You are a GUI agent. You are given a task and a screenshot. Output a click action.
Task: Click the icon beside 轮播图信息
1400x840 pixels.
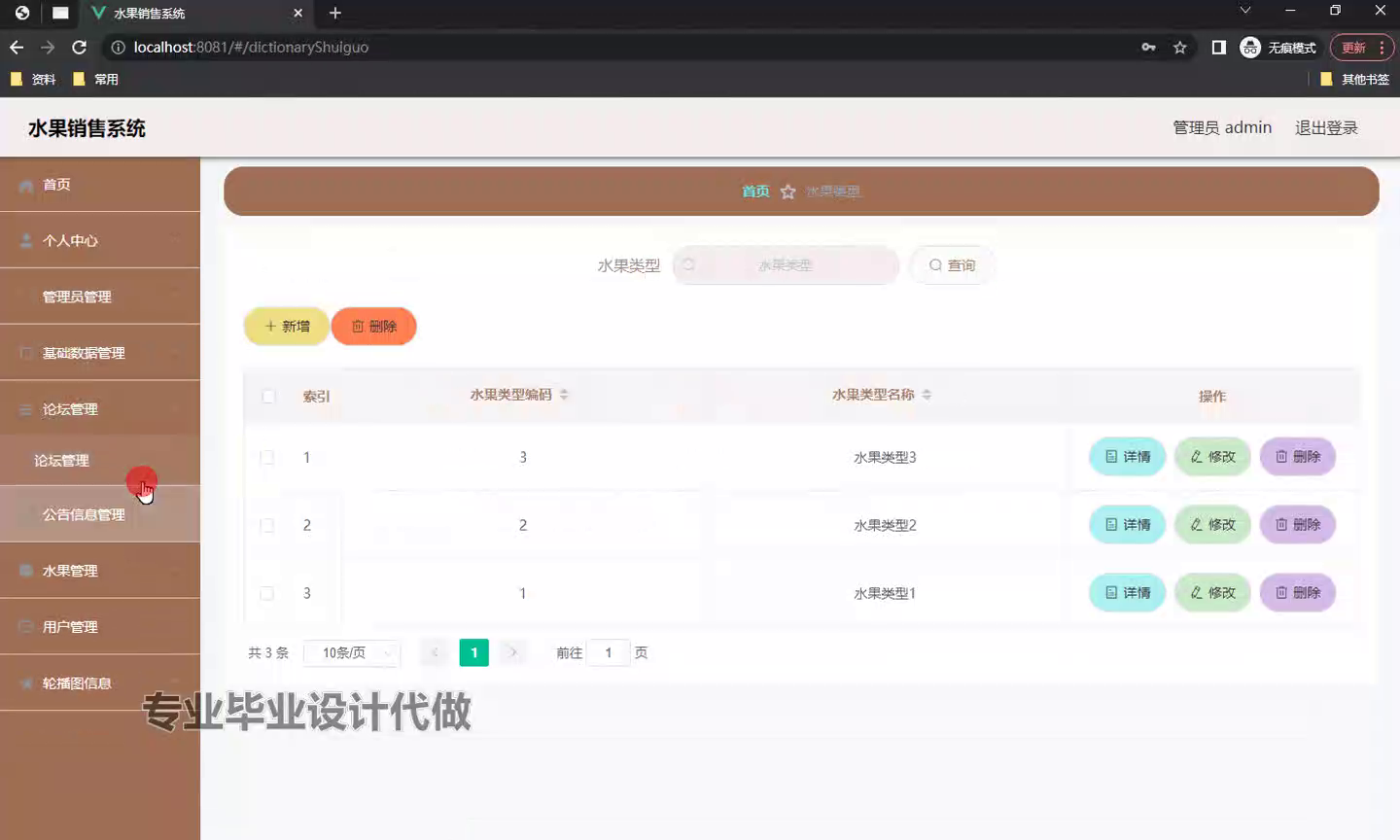26,683
